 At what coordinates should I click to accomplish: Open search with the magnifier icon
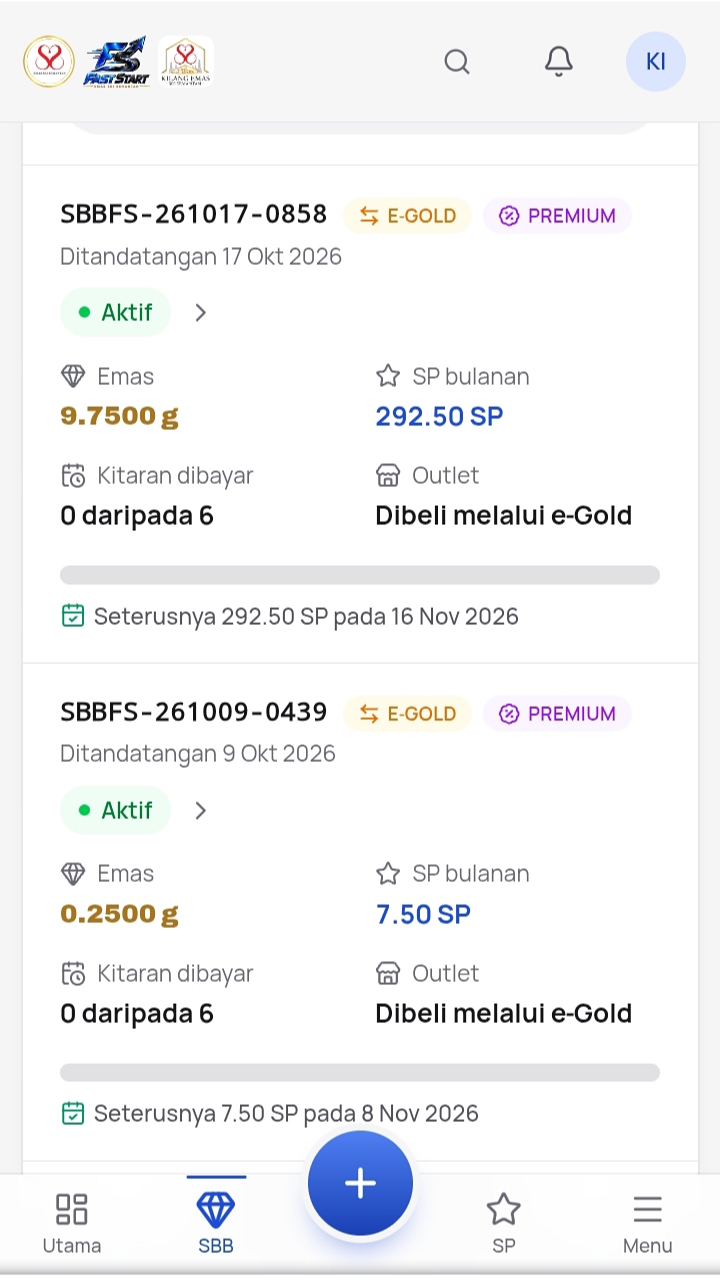pyautogui.click(x=457, y=62)
